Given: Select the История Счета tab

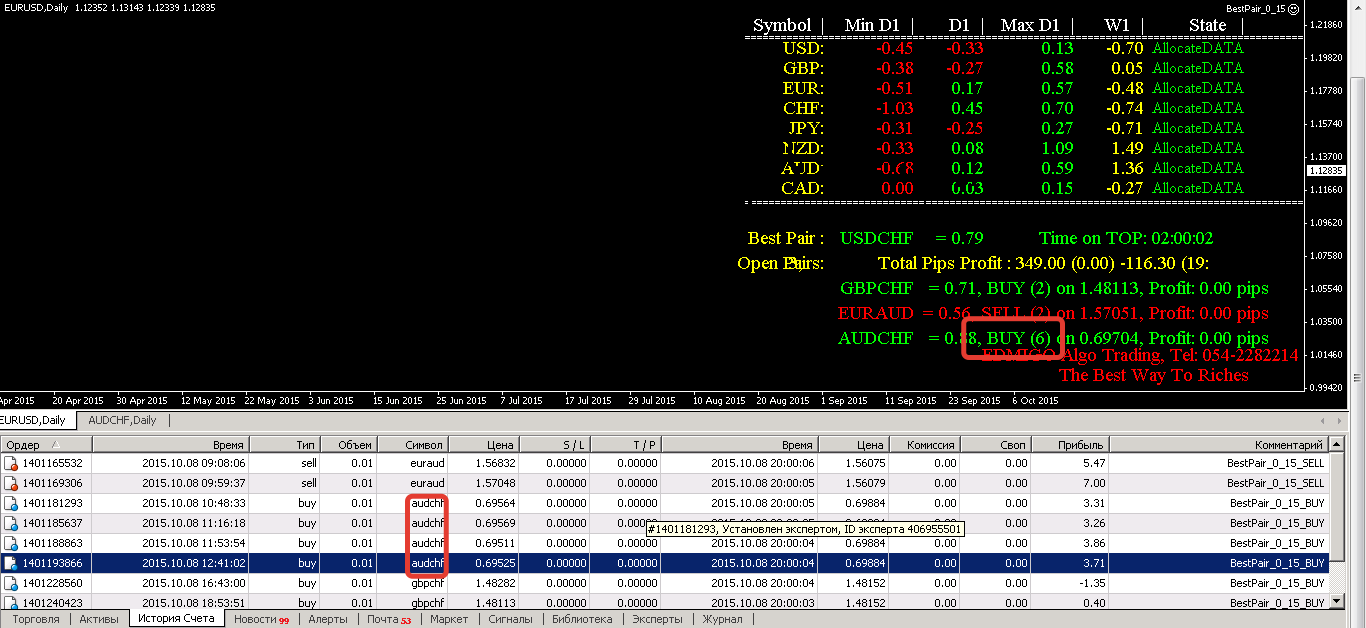Looking at the screenshot, I should 176,619.
